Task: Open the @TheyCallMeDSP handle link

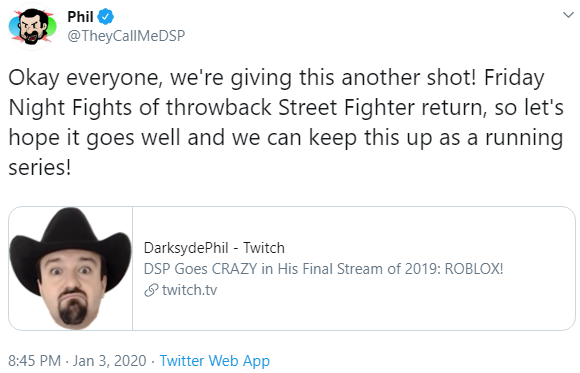Action: (126, 36)
